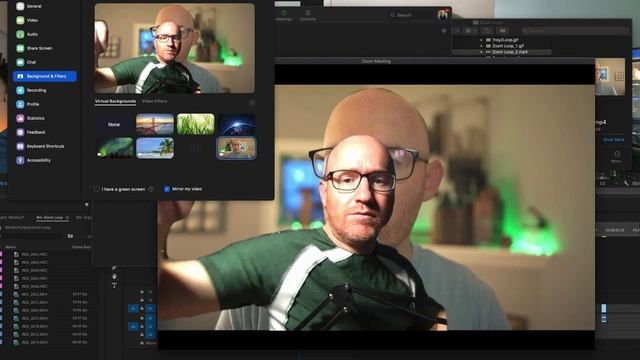
Task: Click the Name column header in bin
Action: click(11, 247)
